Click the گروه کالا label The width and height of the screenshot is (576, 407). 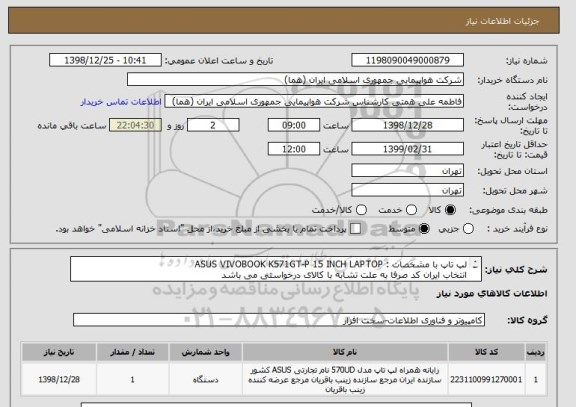(527, 320)
